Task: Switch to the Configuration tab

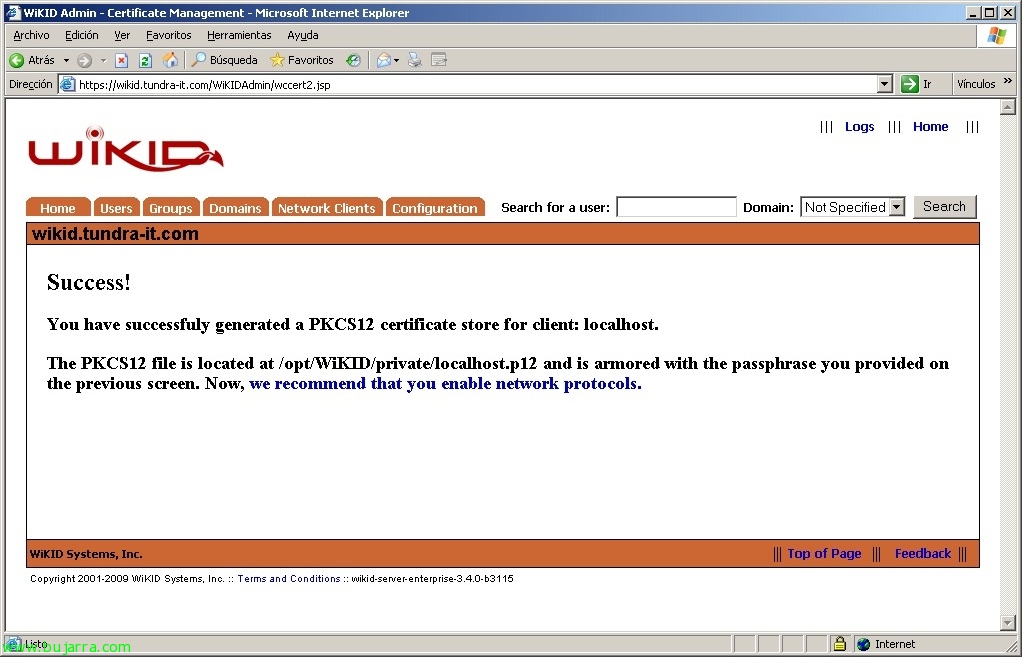Action: [x=435, y=207]
